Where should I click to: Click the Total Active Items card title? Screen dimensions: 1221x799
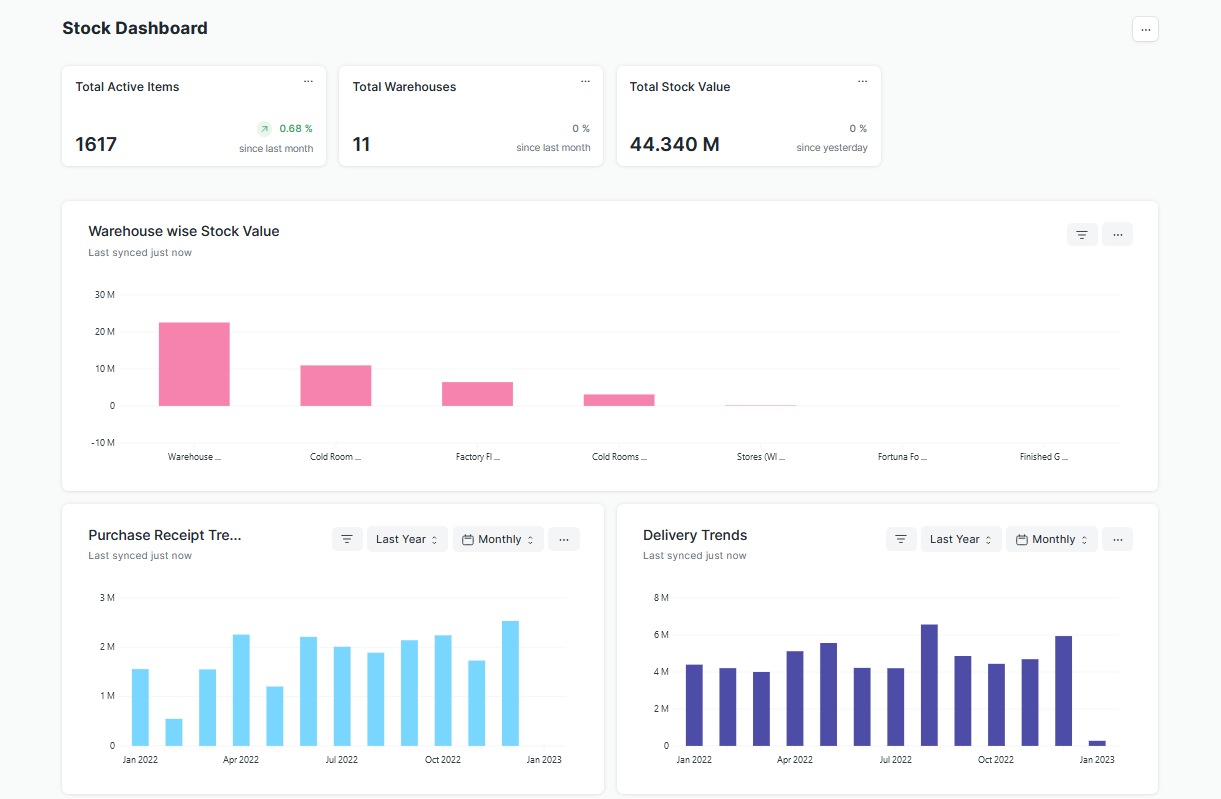coord(127,87)
